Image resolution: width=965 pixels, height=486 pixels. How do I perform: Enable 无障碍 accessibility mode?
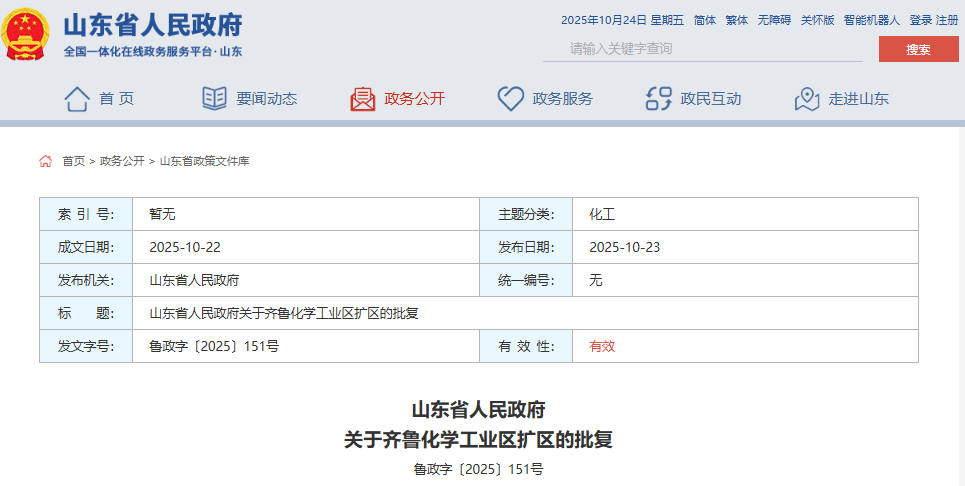773,20
